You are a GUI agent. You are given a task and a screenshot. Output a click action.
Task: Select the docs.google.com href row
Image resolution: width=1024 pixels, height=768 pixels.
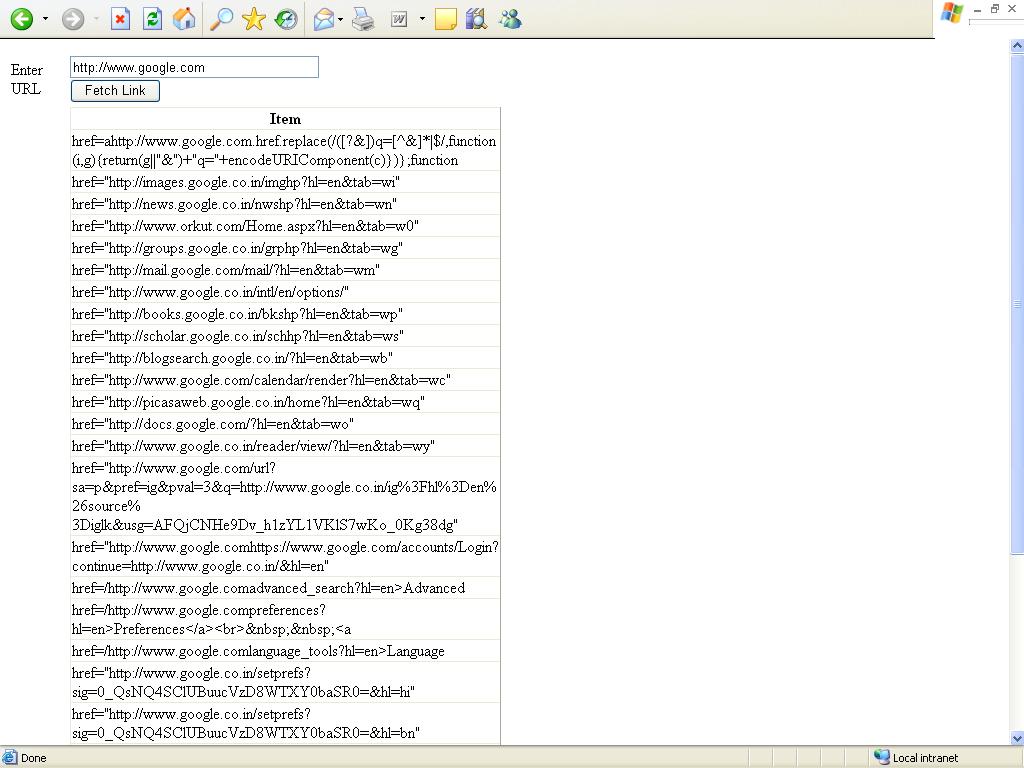click(x=285, y=424)
